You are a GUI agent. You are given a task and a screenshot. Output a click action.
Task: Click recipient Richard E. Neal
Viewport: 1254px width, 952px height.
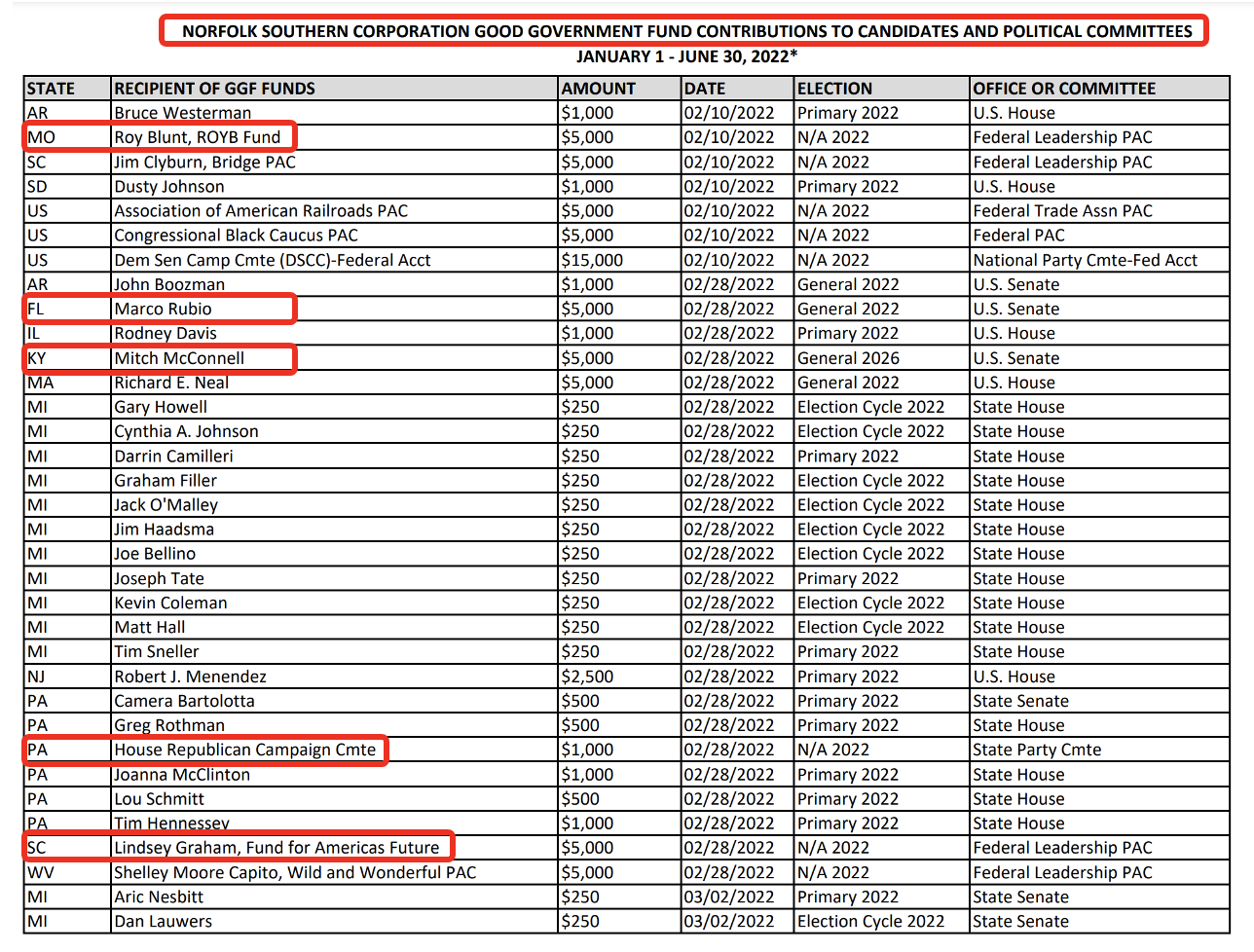click(172, 383)
